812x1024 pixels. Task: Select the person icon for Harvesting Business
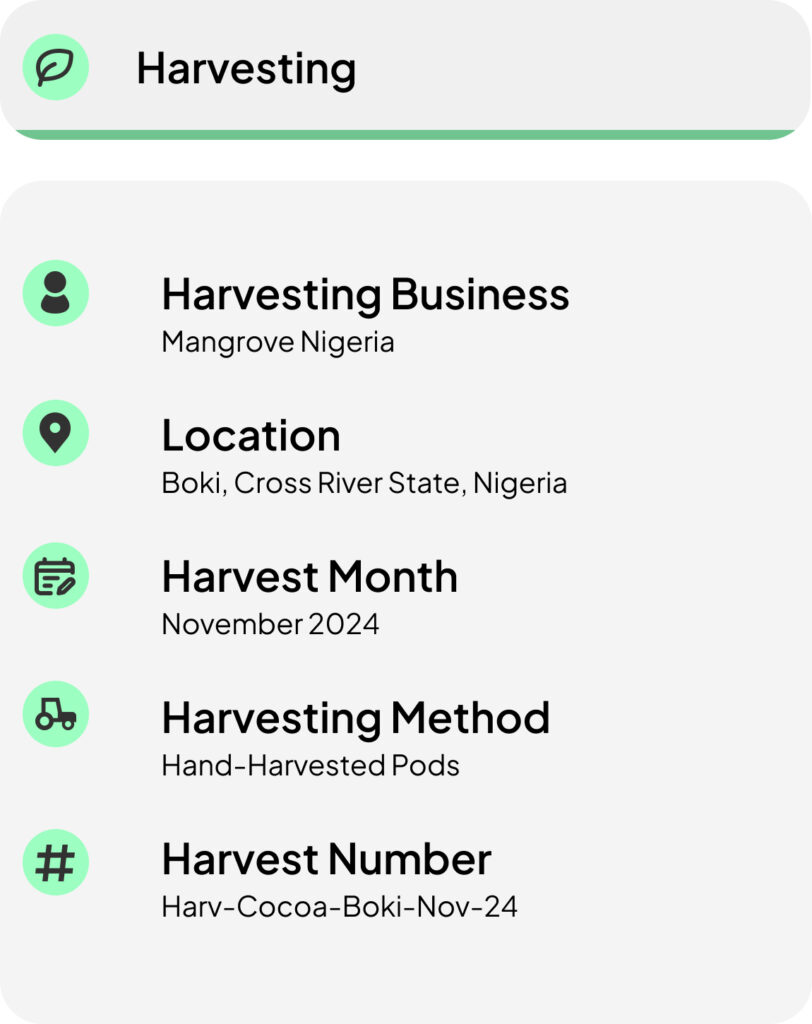(x=56, y=293)
